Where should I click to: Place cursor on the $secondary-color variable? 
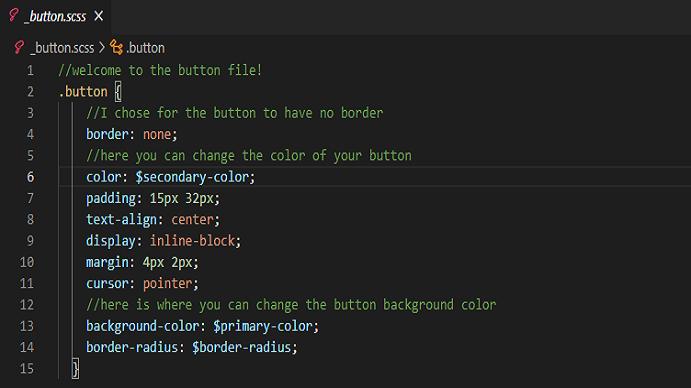pos(193,177)
